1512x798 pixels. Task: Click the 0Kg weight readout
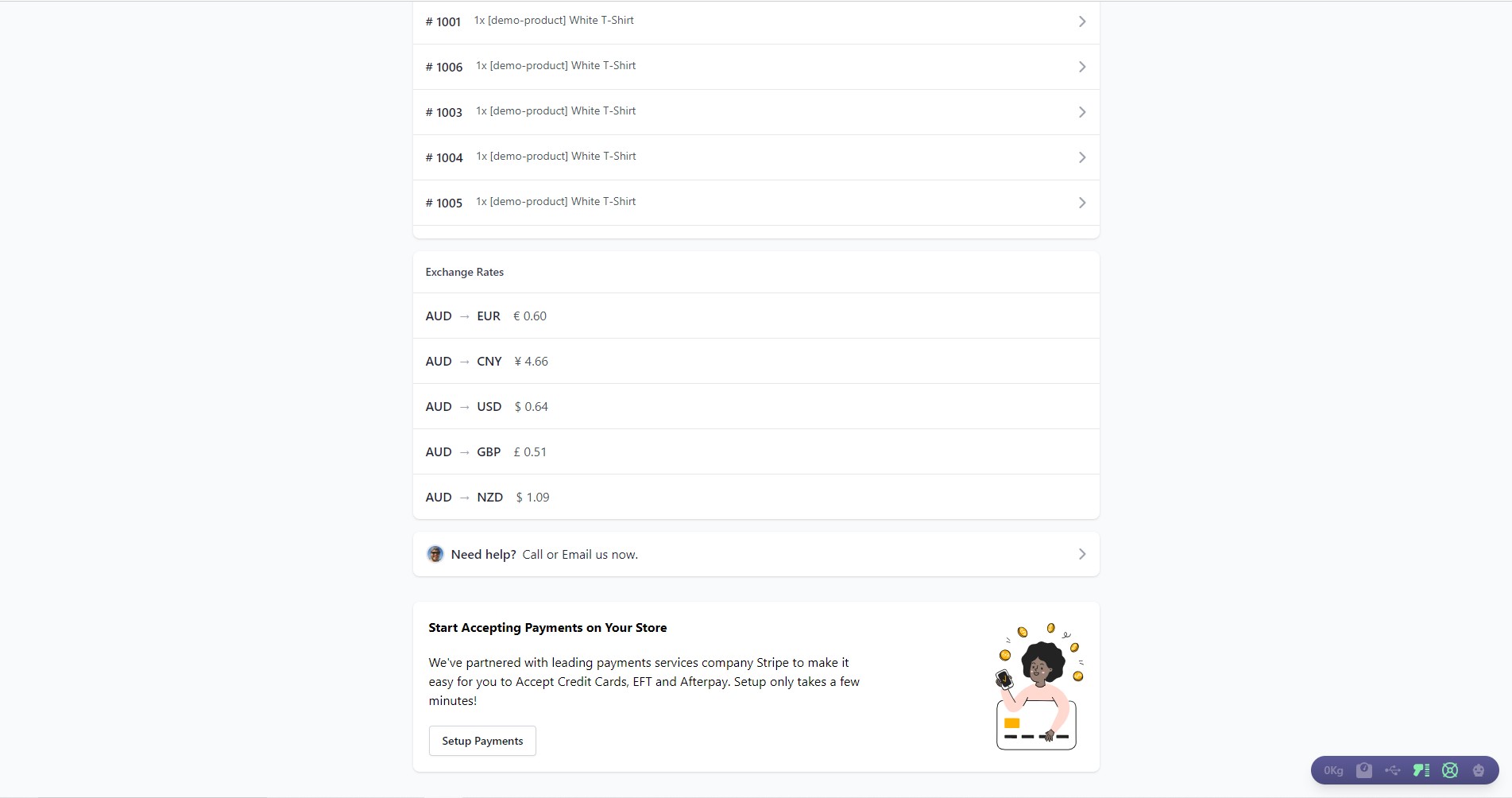coord(1333,770)
